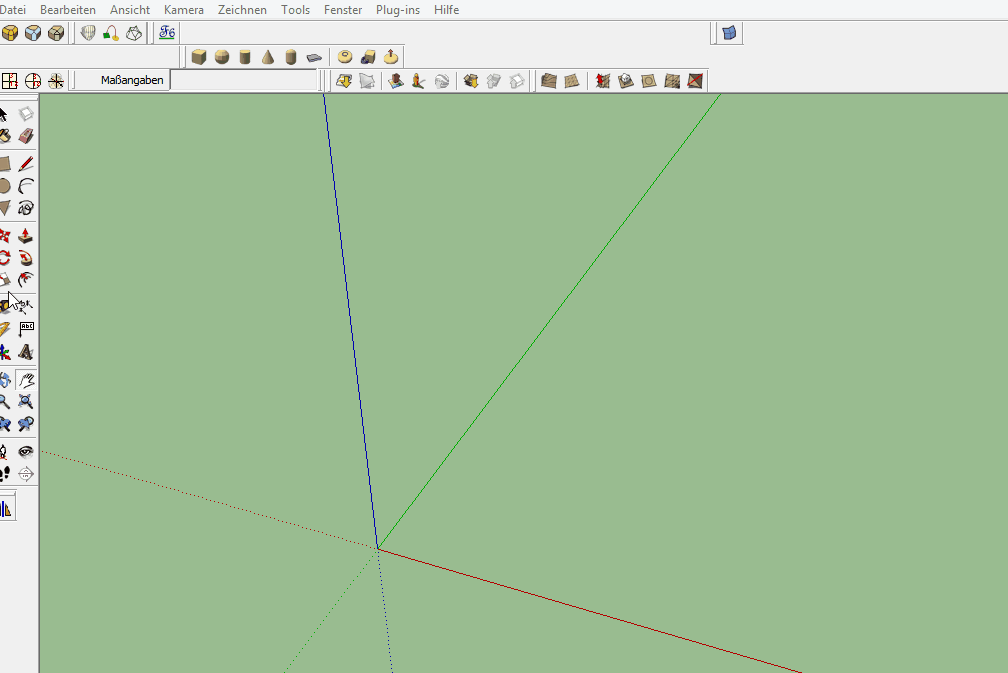Draw a cone with the cone shape icon

268,57
